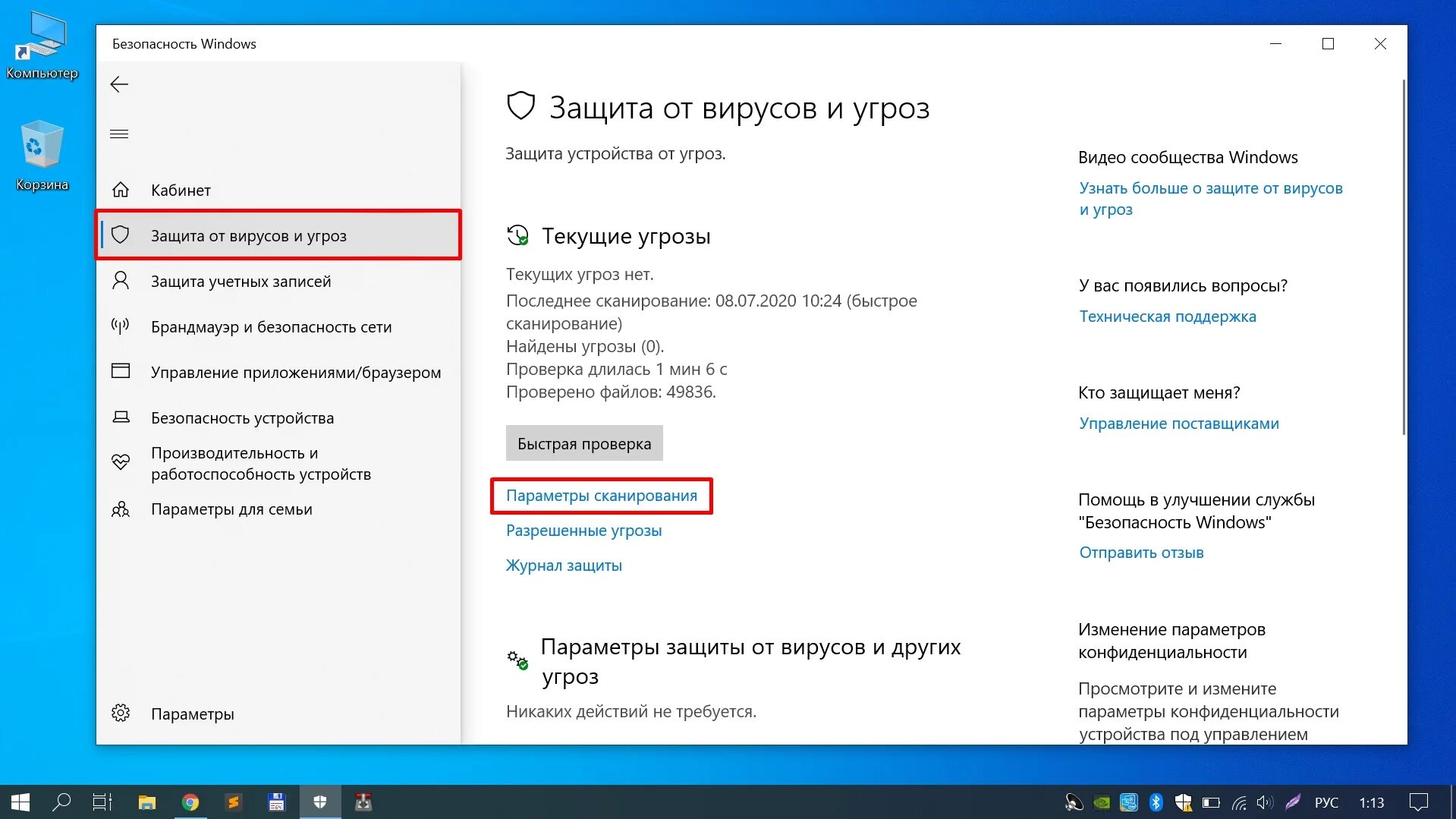Open Task View on taskbar
The height and width of the screenshot is (819, 1456).
coord(102,802)
